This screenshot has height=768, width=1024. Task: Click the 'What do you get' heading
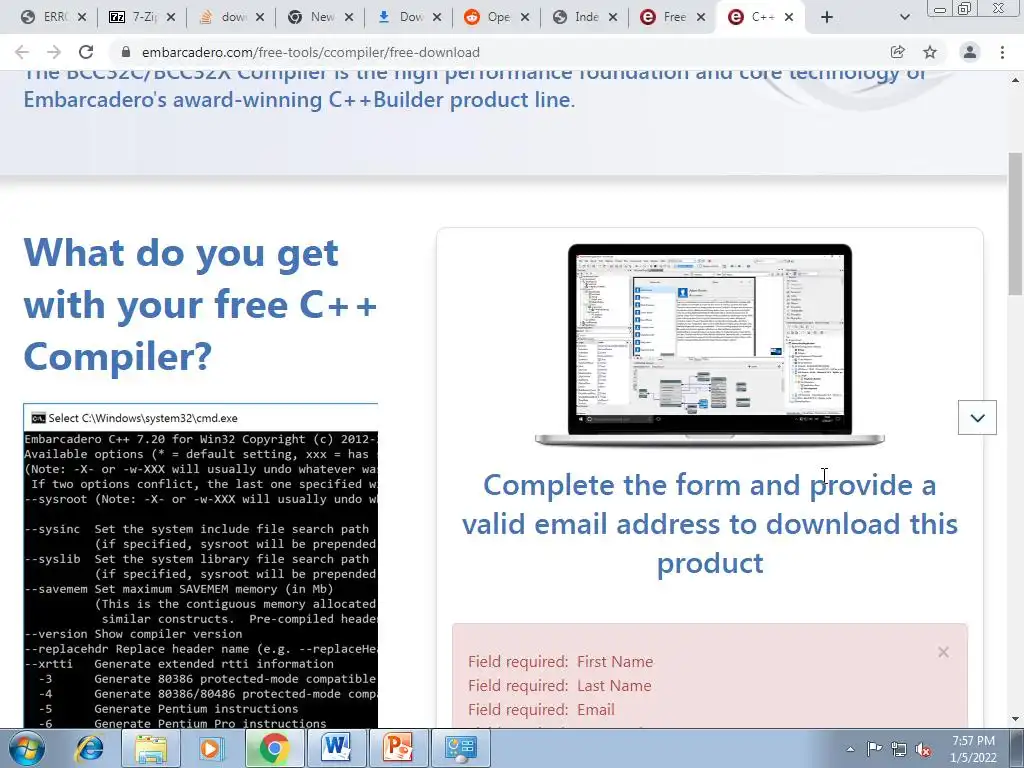(200, 305)
